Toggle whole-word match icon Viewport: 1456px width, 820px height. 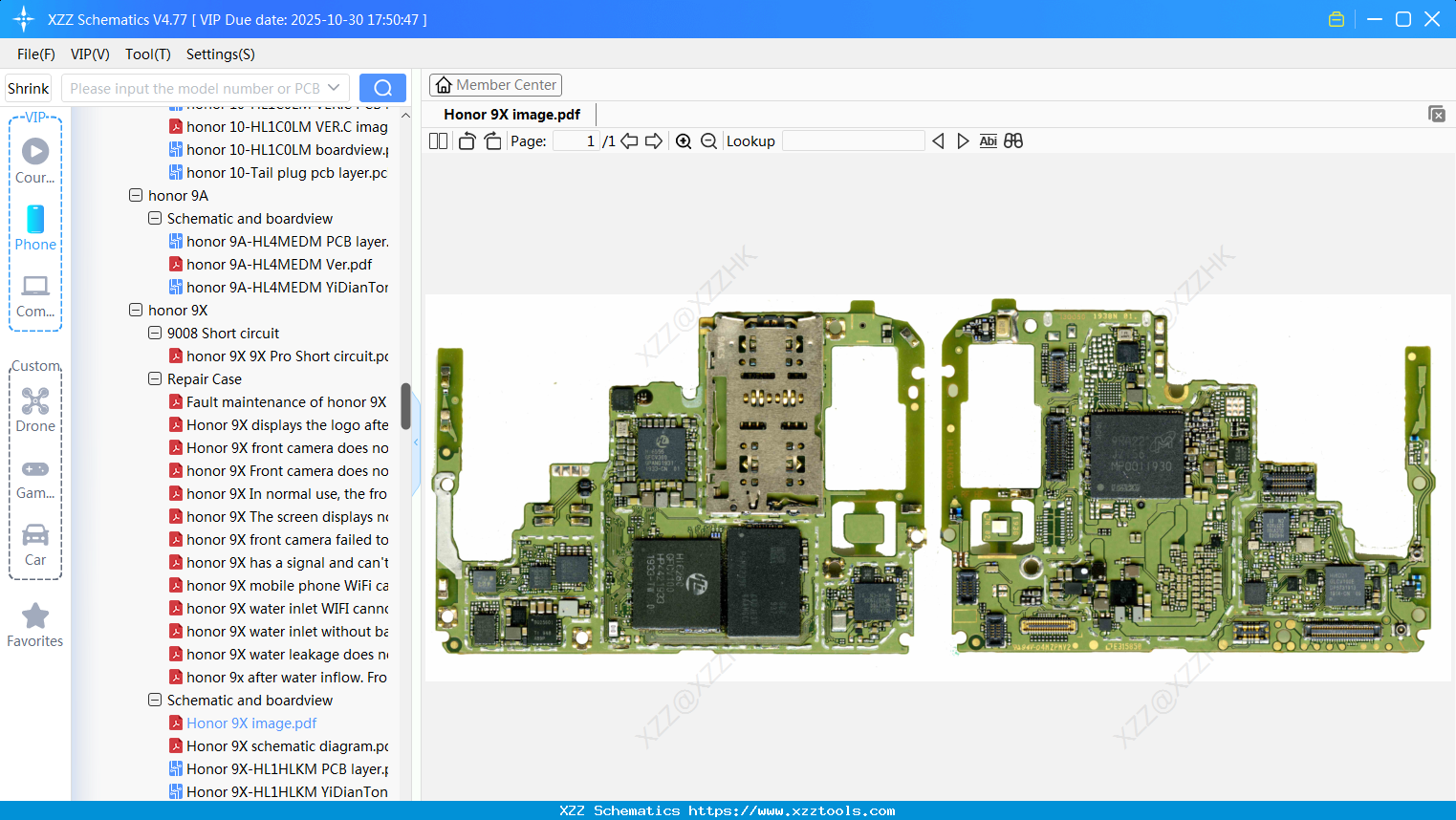click(x=989, y=141)
